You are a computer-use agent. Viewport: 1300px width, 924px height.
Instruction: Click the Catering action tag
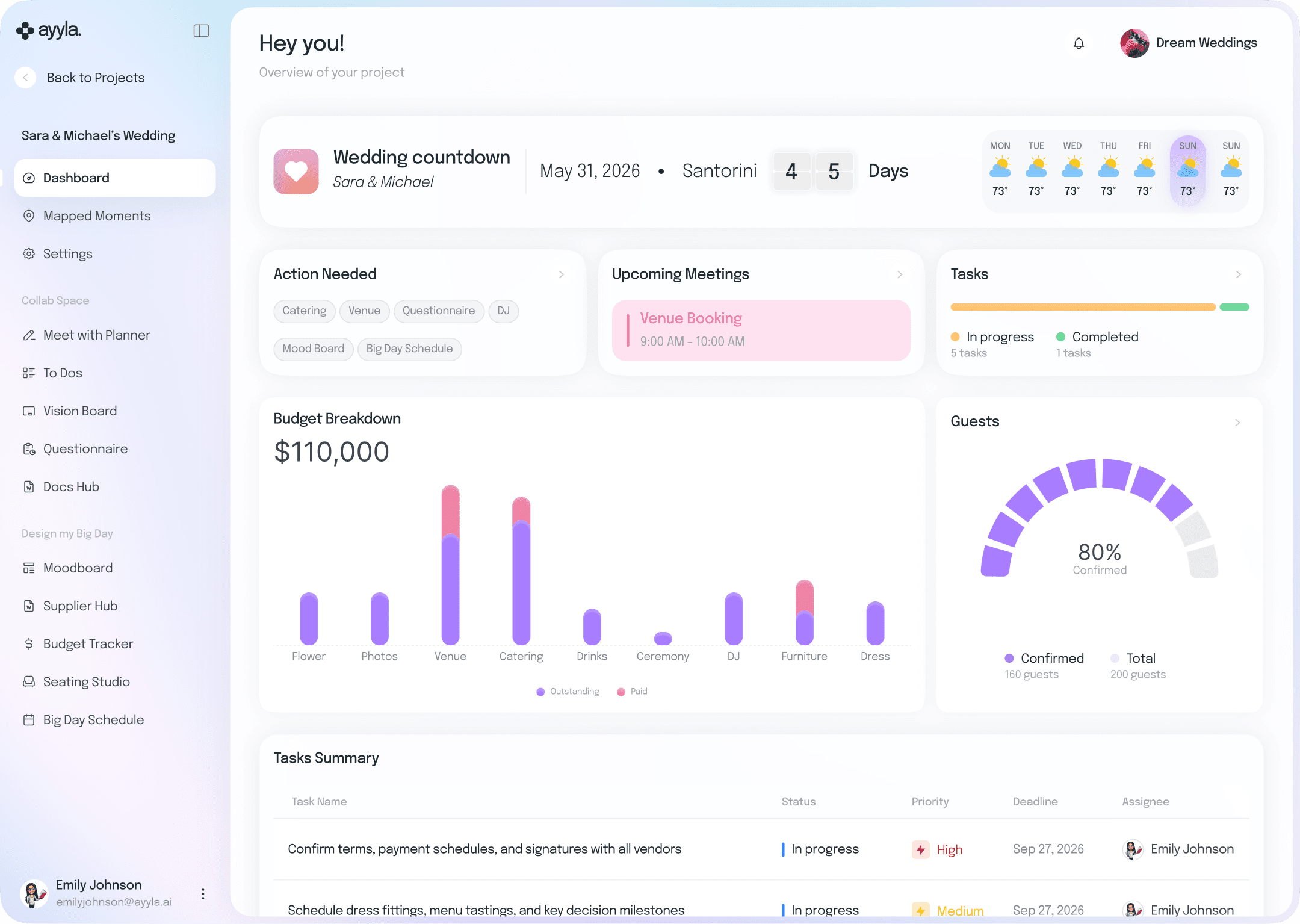tap(304, 311)
